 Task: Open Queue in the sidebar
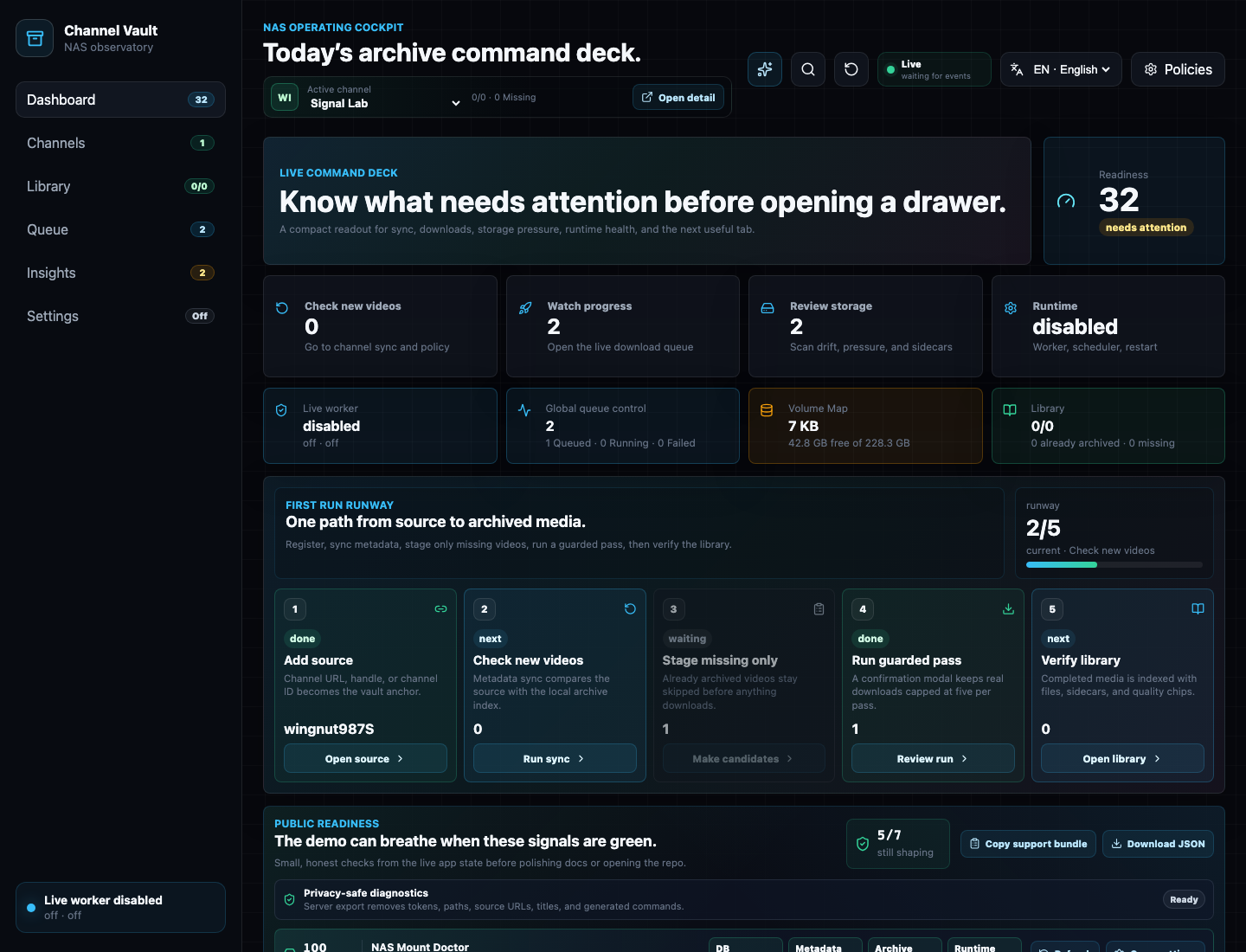[120, 229]
